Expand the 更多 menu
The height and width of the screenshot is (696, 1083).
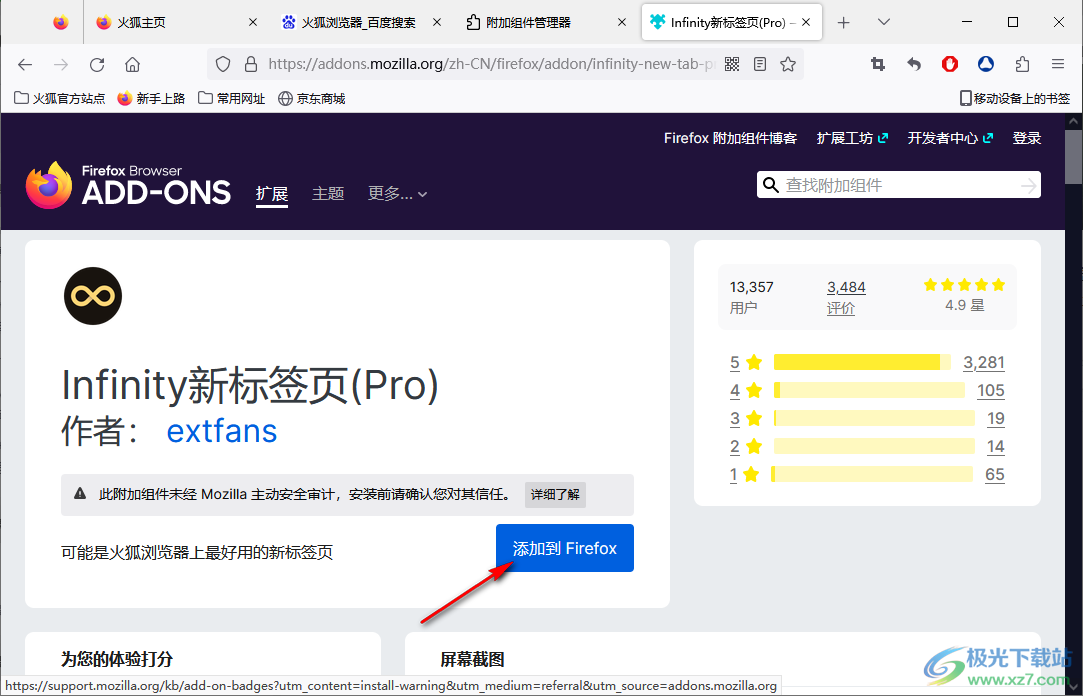tap(397, 194)
